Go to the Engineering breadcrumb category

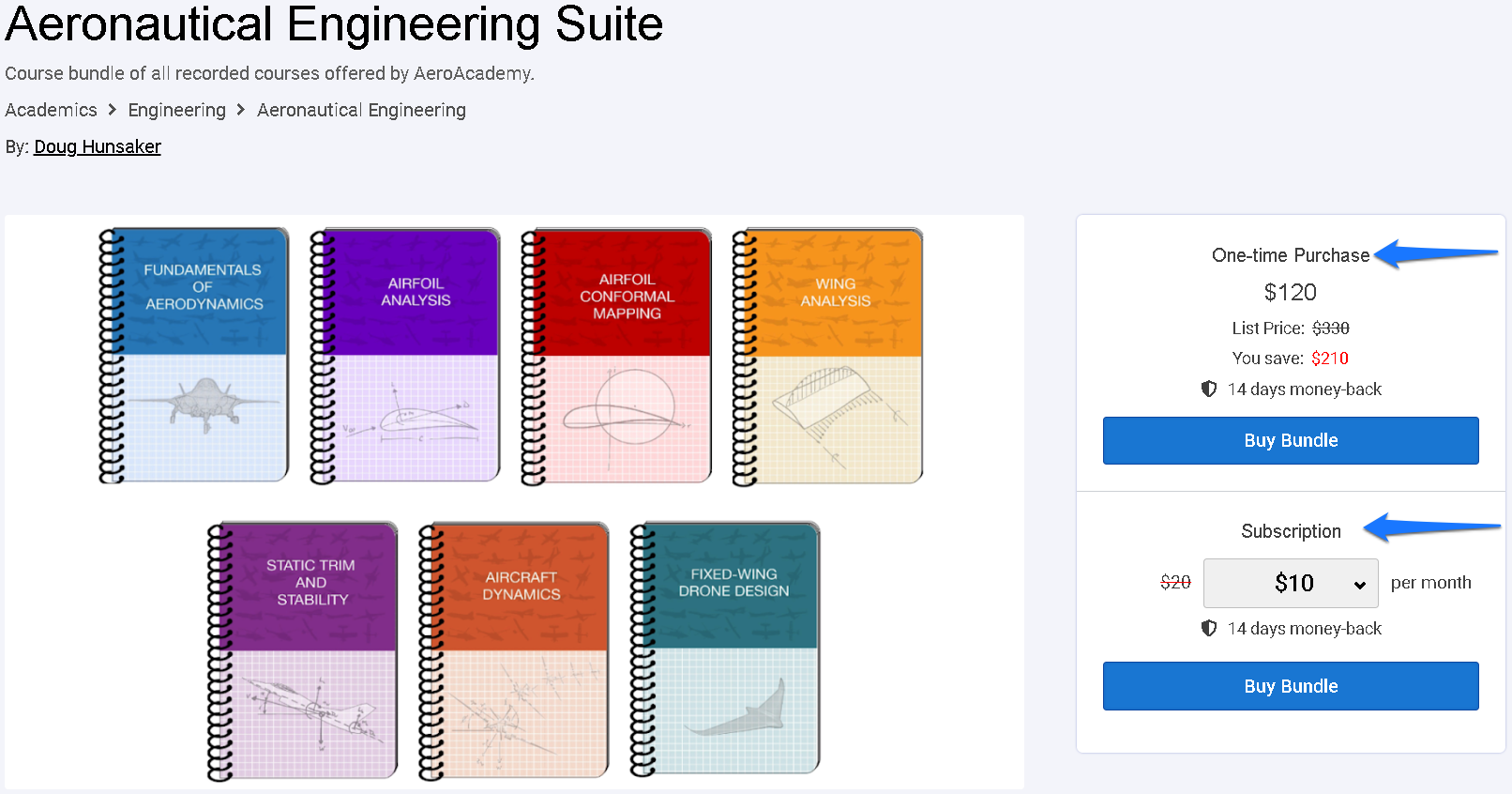[177, 110]
